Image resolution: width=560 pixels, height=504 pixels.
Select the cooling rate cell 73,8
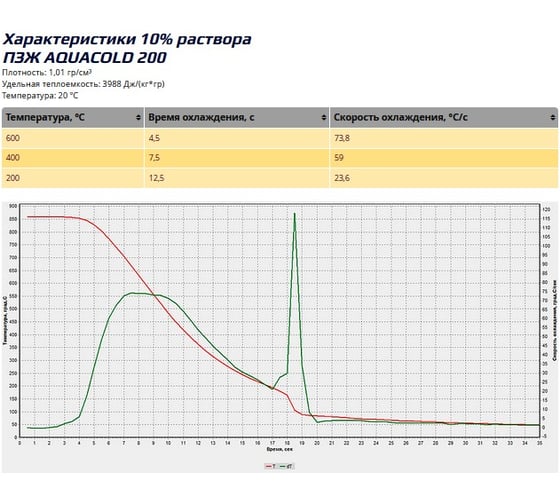point(444,138)
